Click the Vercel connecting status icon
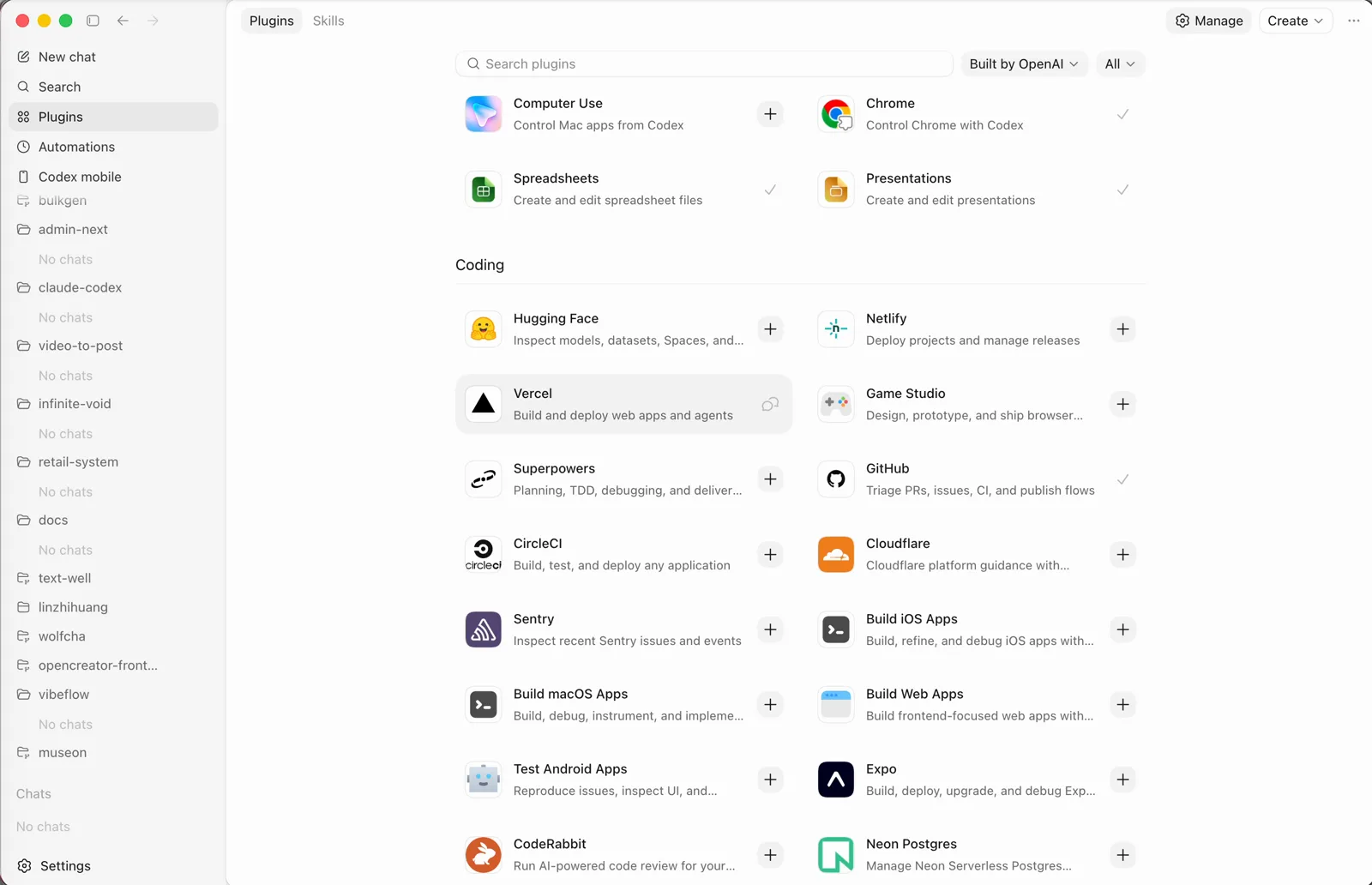The image size is (1372, 885). pyautogui.click(x=770, y=404)
